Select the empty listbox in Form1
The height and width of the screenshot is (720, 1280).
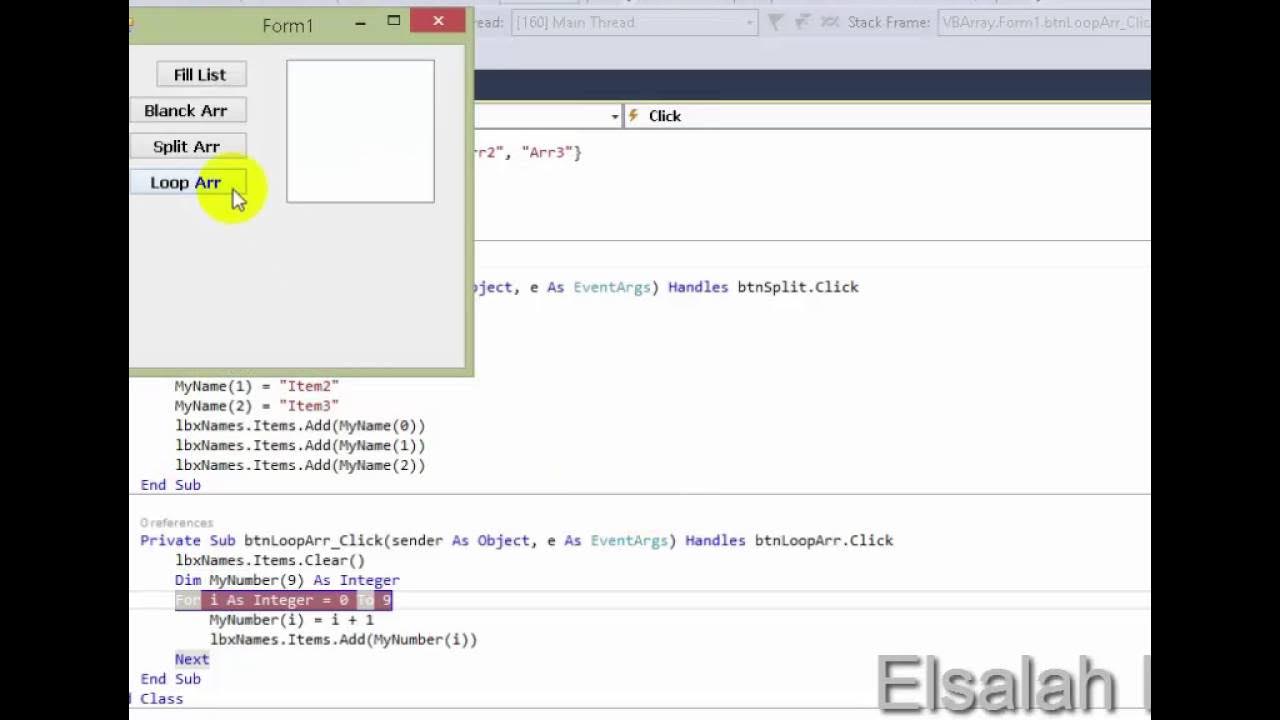[360, 131]
